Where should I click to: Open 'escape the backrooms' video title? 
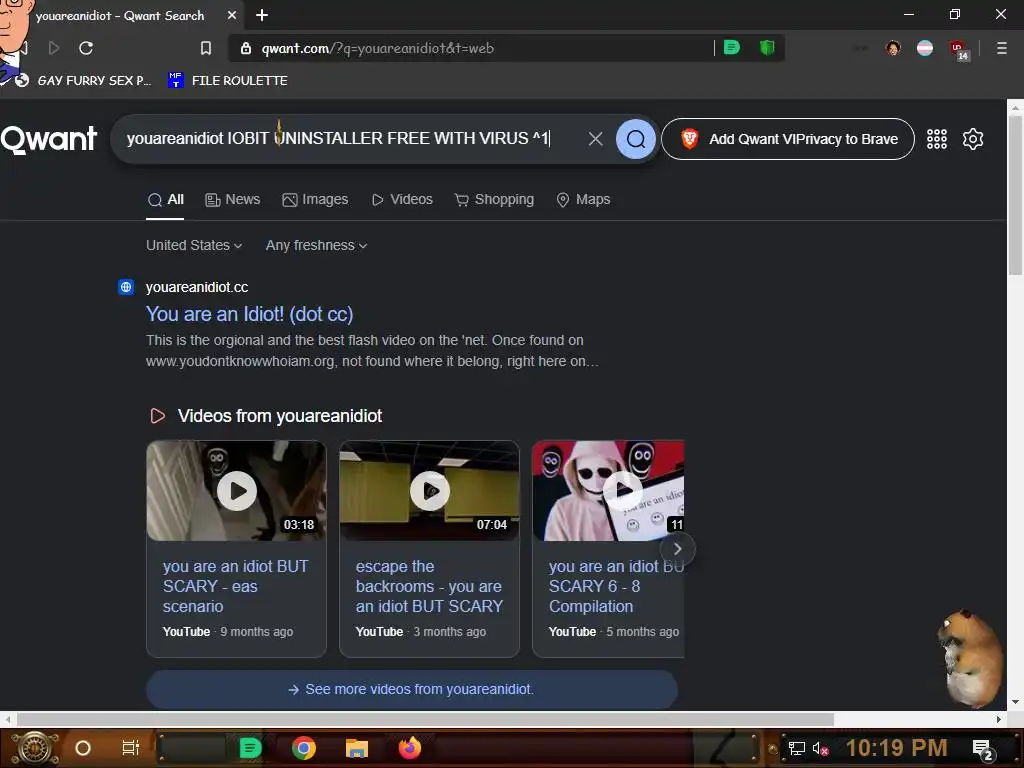pos(429,586)
